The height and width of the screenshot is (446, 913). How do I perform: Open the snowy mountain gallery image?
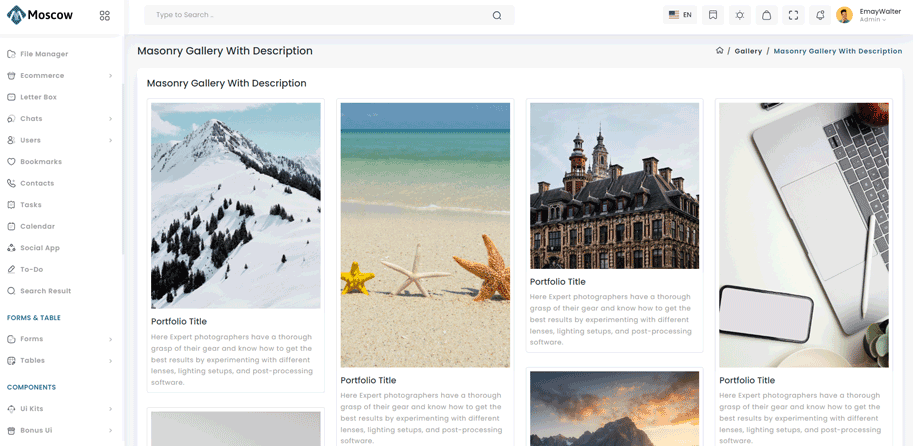click(236, 205)
